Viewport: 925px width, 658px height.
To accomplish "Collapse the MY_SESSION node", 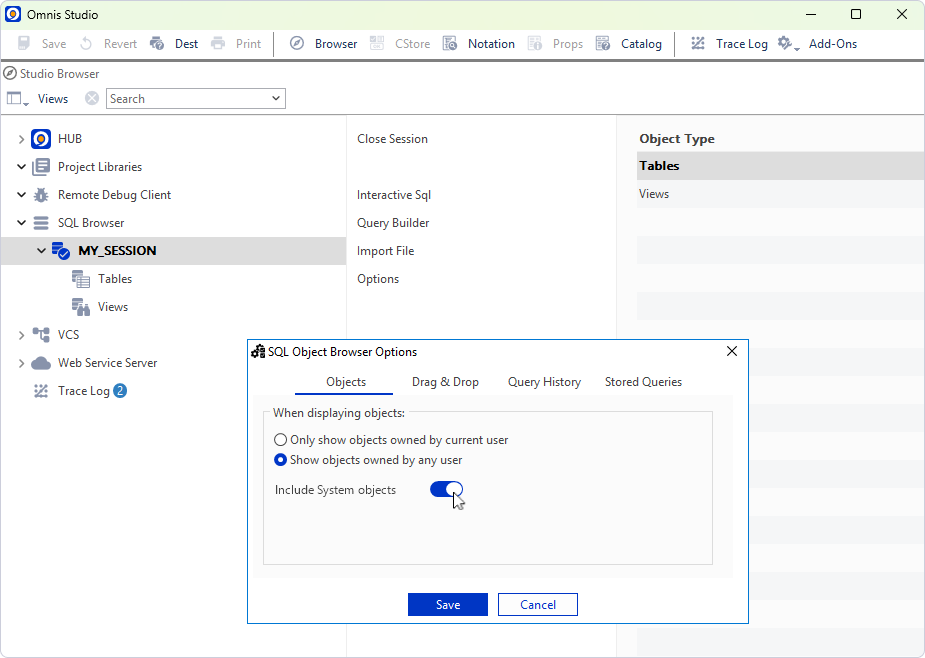I will pyautogui.click(x=41, y=251).
